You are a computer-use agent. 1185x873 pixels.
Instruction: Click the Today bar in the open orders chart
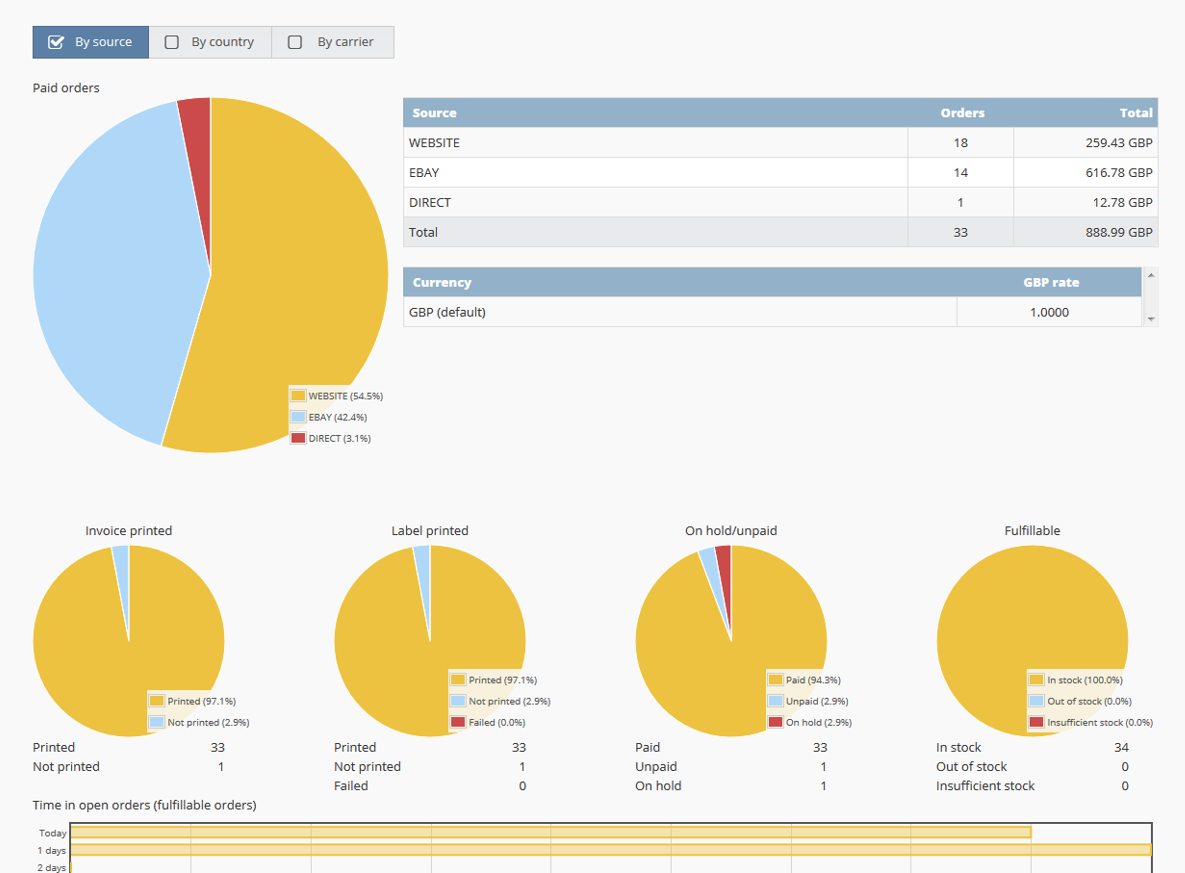[x=550, y=833]
